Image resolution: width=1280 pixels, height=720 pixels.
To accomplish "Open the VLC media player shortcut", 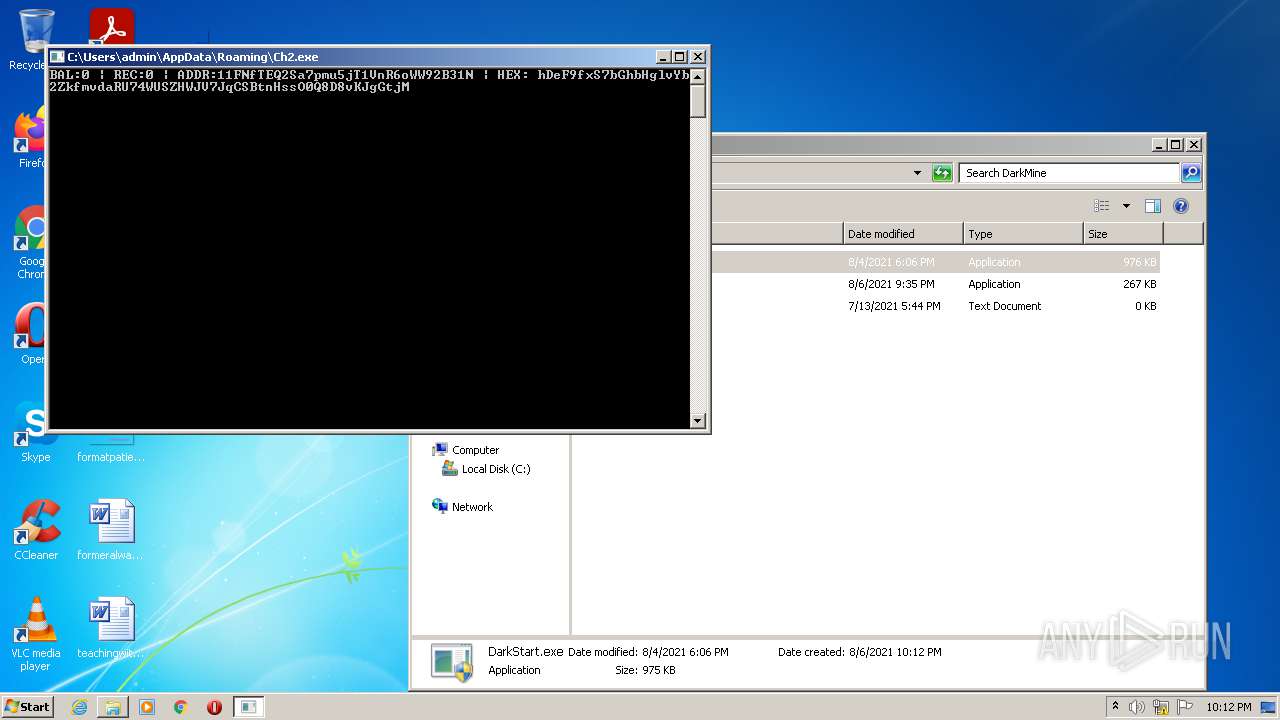I will pyautogui.click(x=36, y=634).
